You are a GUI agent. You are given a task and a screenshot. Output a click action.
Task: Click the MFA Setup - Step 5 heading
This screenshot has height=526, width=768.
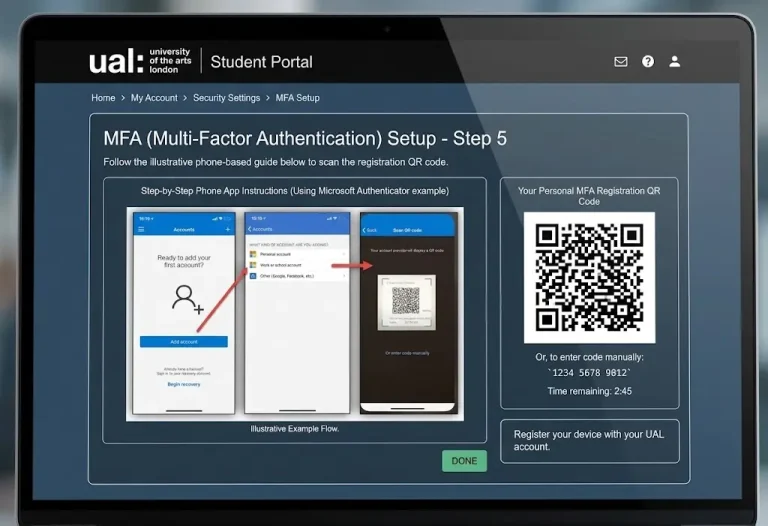tap(305, 139)
